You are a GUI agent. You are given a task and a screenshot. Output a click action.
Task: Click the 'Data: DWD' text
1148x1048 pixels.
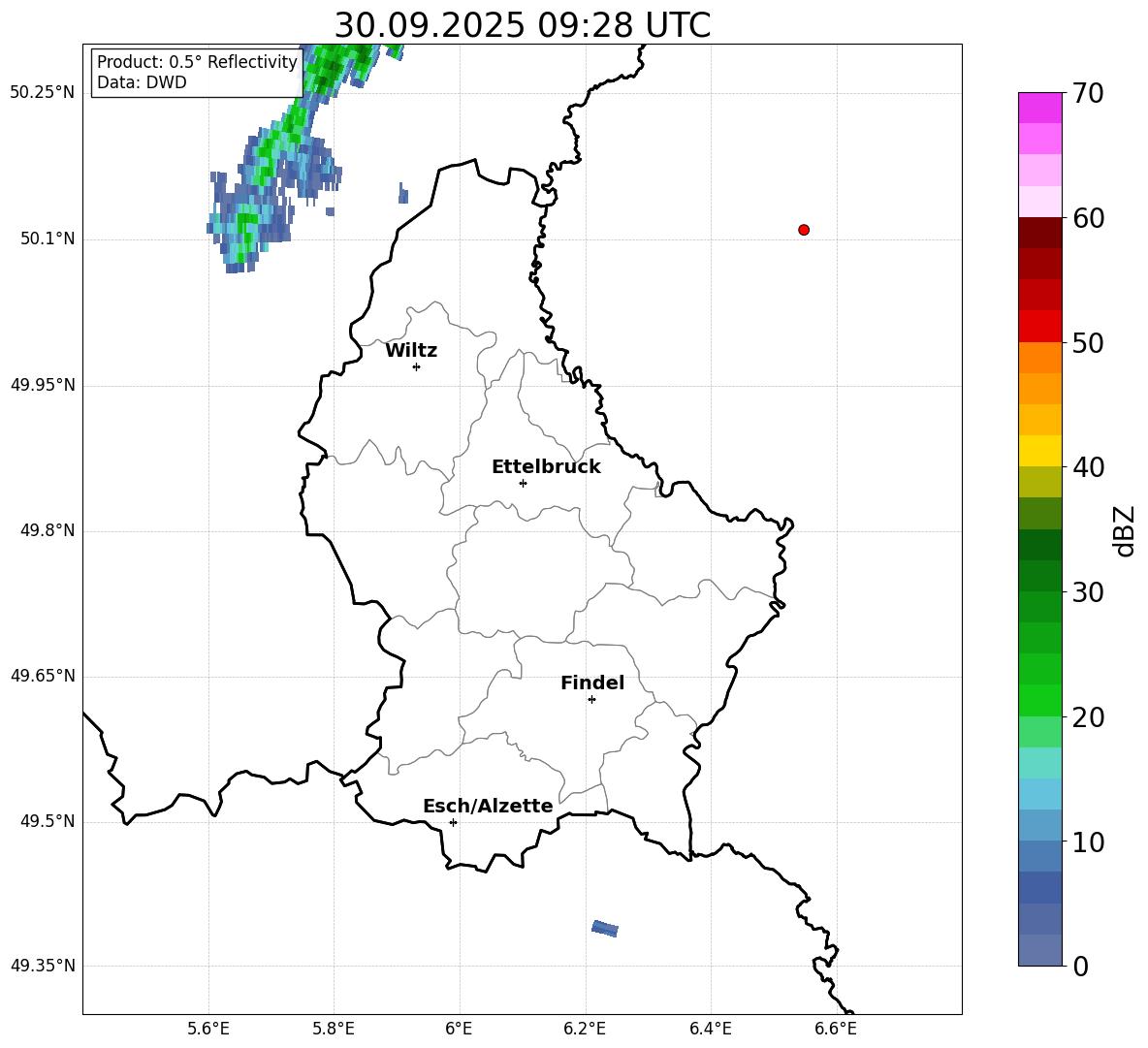142,82
